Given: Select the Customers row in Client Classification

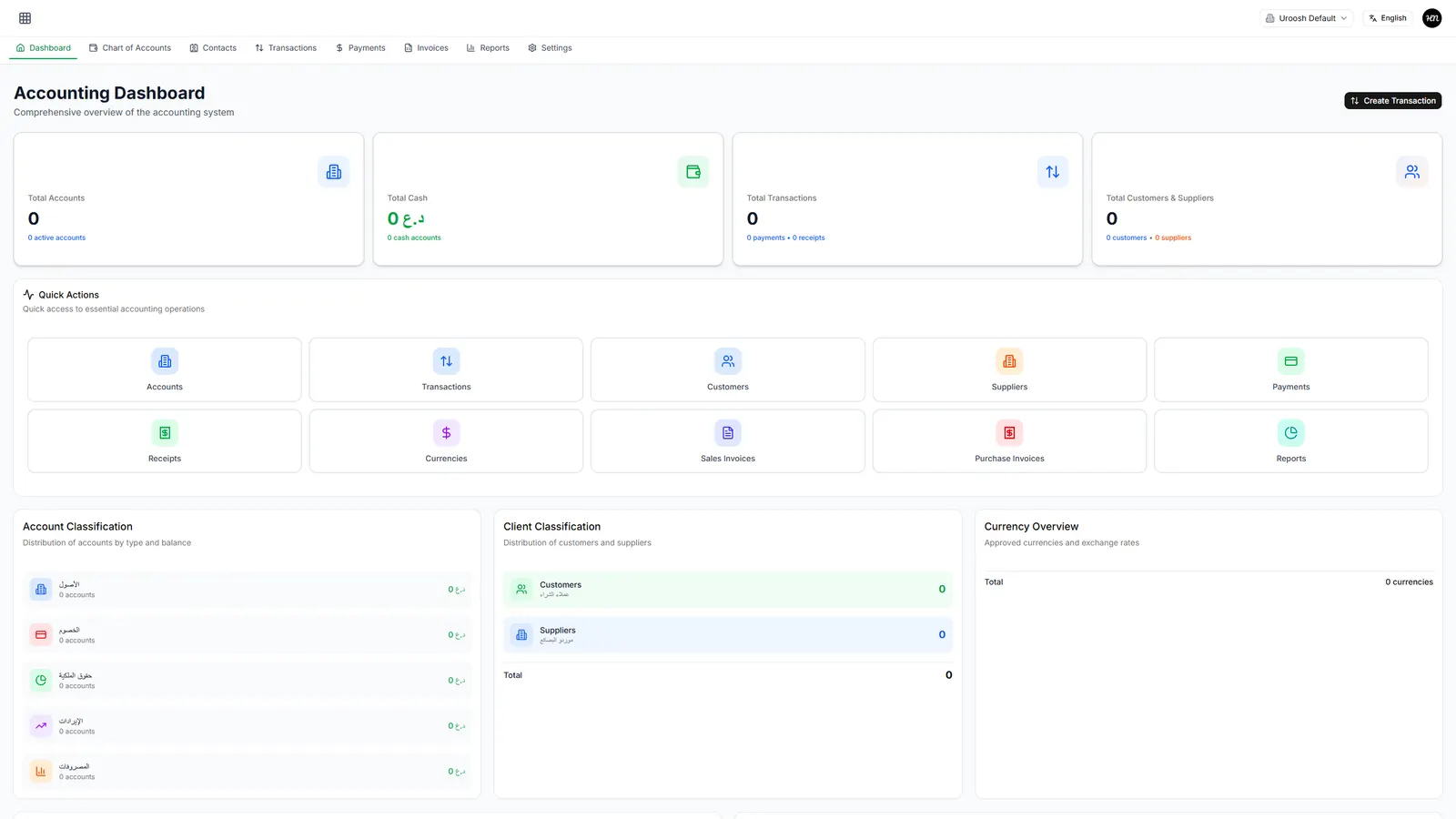Looking at the screenshot, I should (728, 590).
